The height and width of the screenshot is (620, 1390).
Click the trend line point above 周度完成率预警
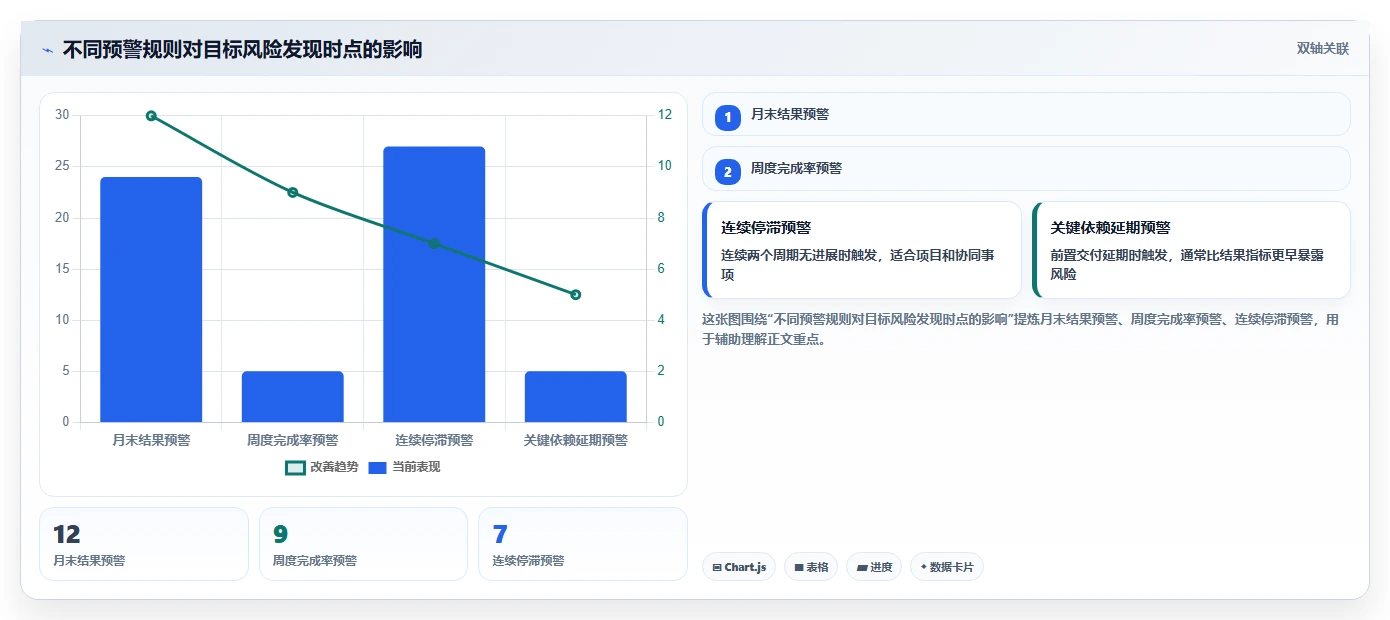[293, 192]
